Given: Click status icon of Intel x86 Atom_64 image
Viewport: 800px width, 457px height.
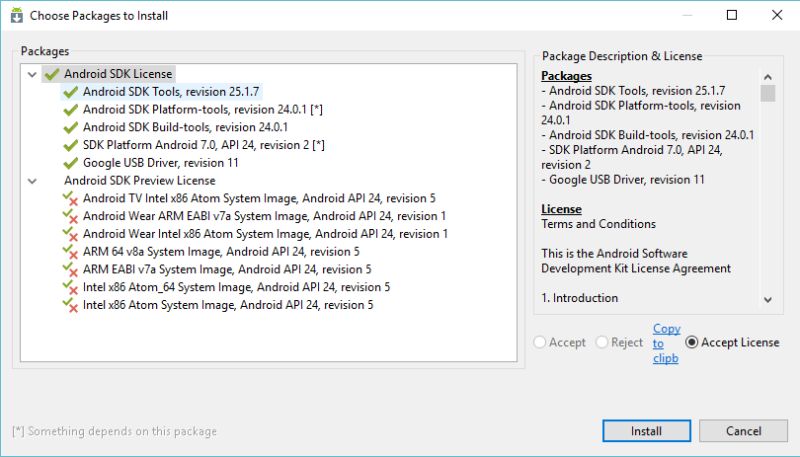Looking at the screenshot, I should (70, 288).
